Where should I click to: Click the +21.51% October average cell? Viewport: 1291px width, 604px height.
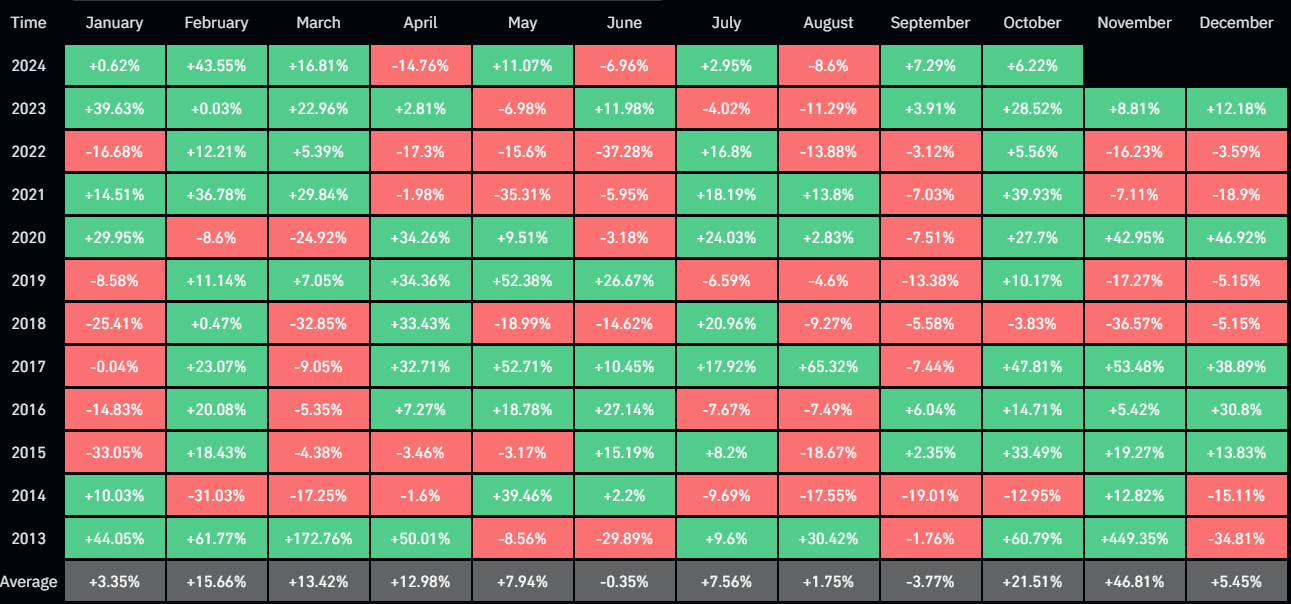click(1032, 581)
